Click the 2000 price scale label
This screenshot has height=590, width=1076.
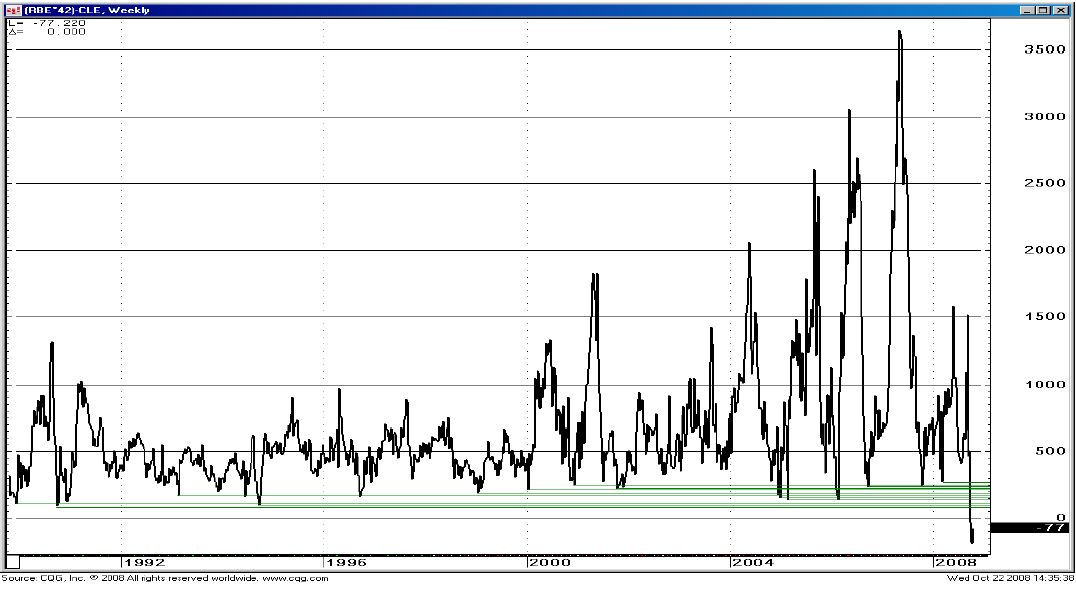[1045, 250]
